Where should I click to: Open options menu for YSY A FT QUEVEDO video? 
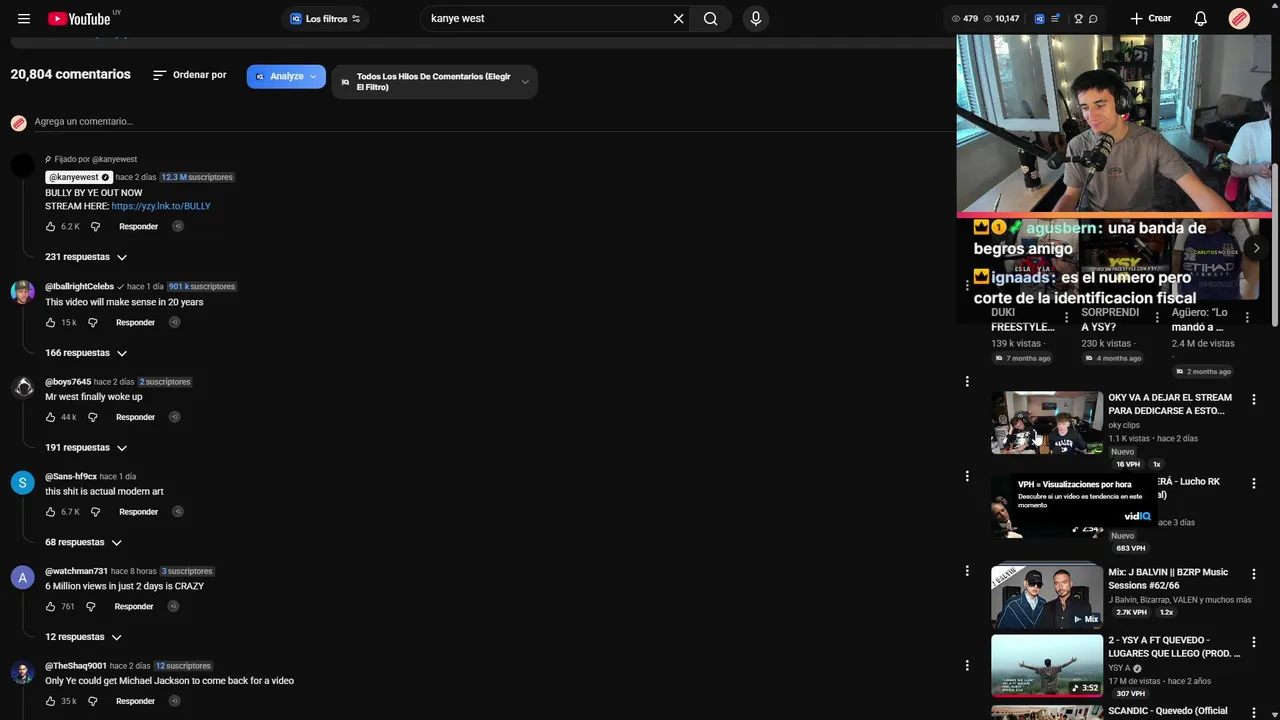[1254, 641]
